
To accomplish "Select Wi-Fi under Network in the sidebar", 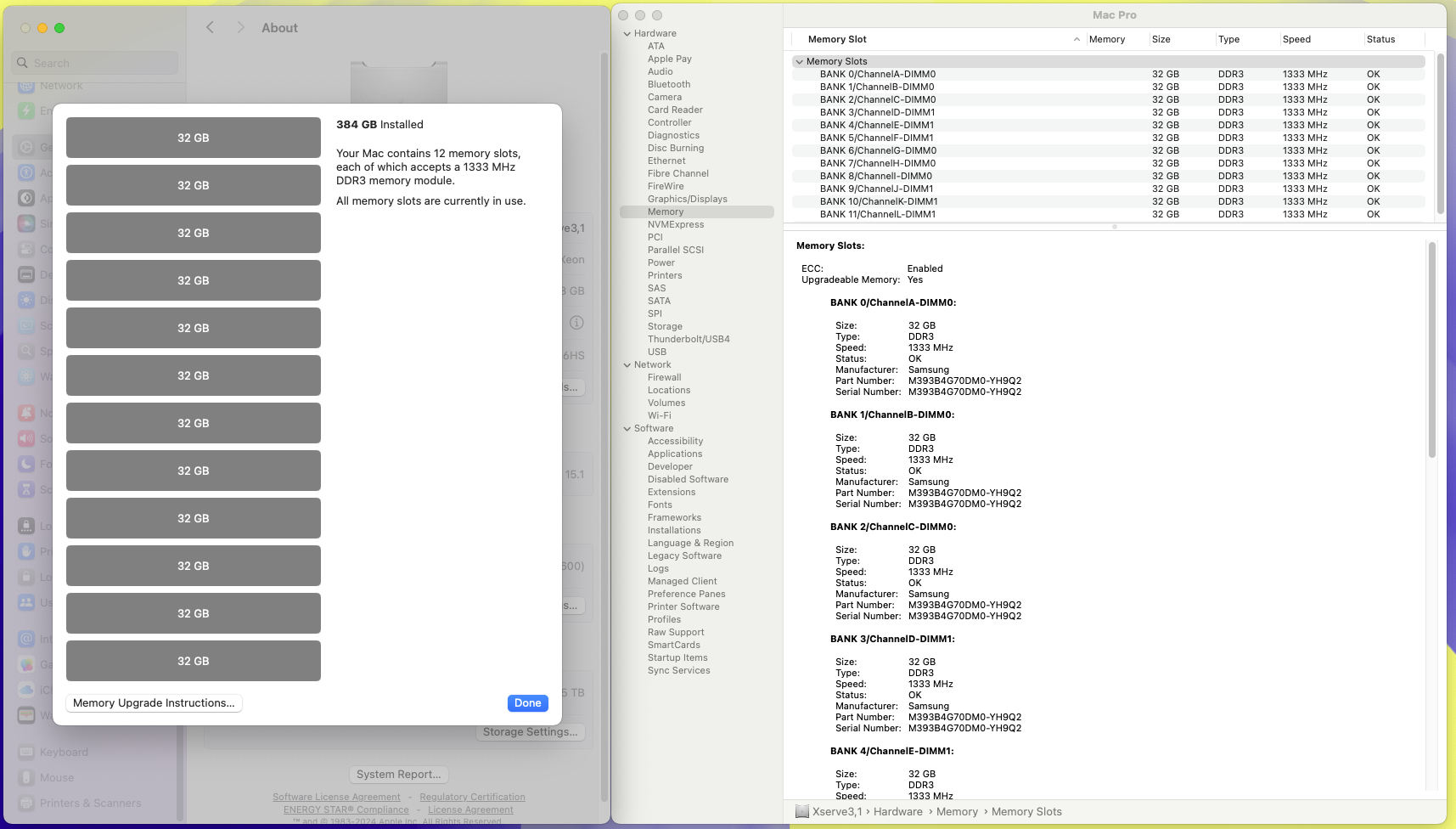I will pyautogui.click(x=660, y=415).
